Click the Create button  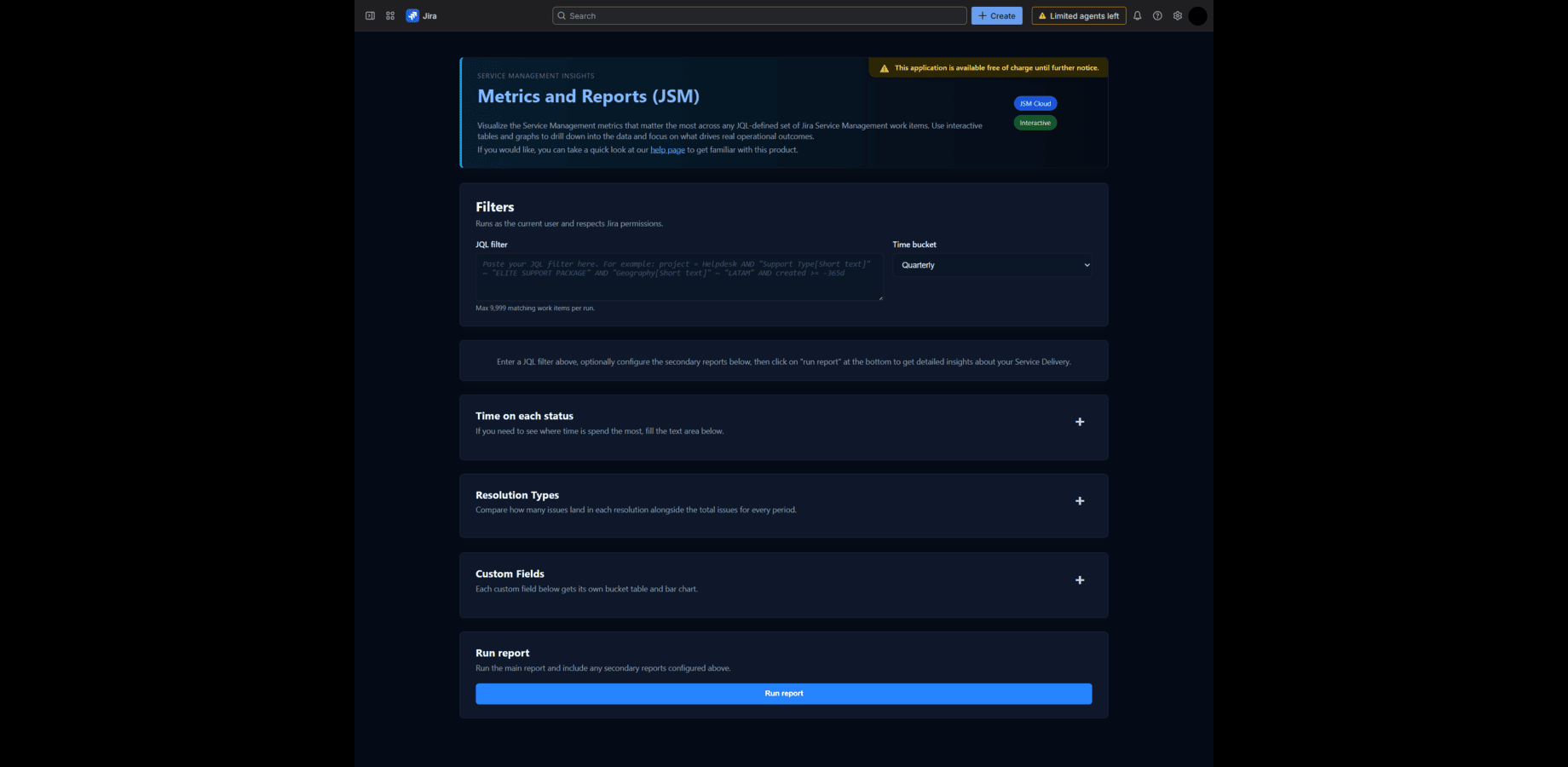pyautogui.click(x=996, y=15)
